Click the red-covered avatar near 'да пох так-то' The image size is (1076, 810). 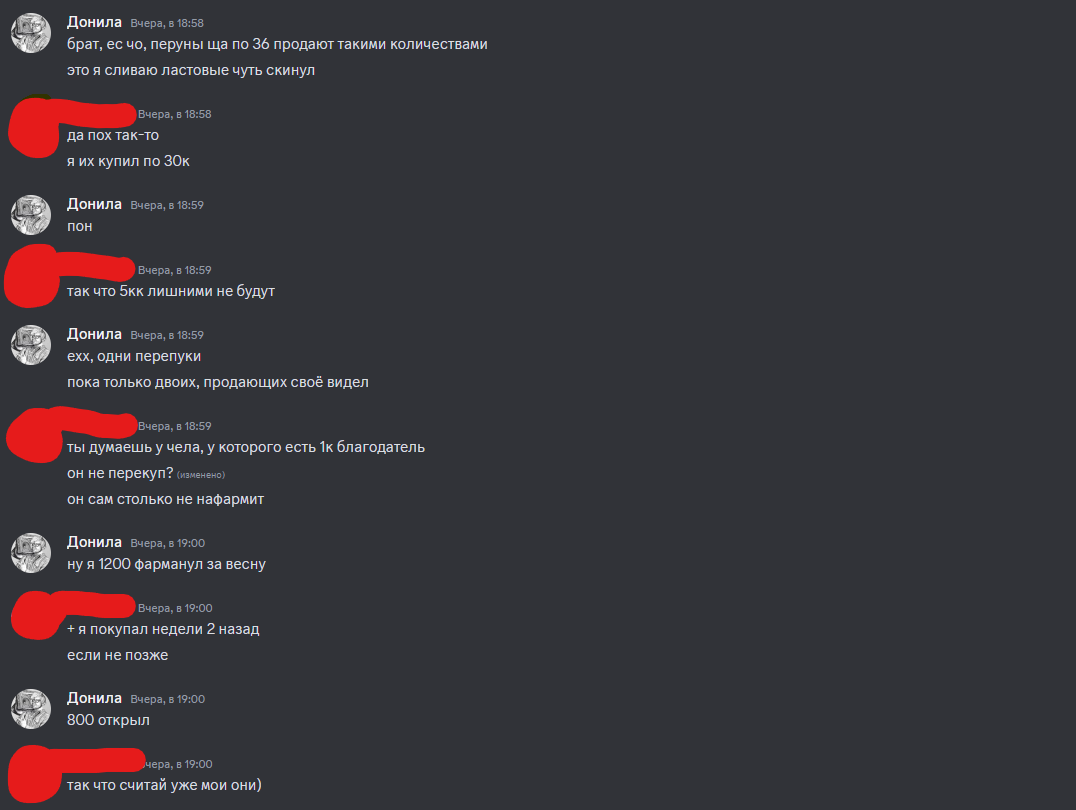pyautogui.click(x=33, y=128)
